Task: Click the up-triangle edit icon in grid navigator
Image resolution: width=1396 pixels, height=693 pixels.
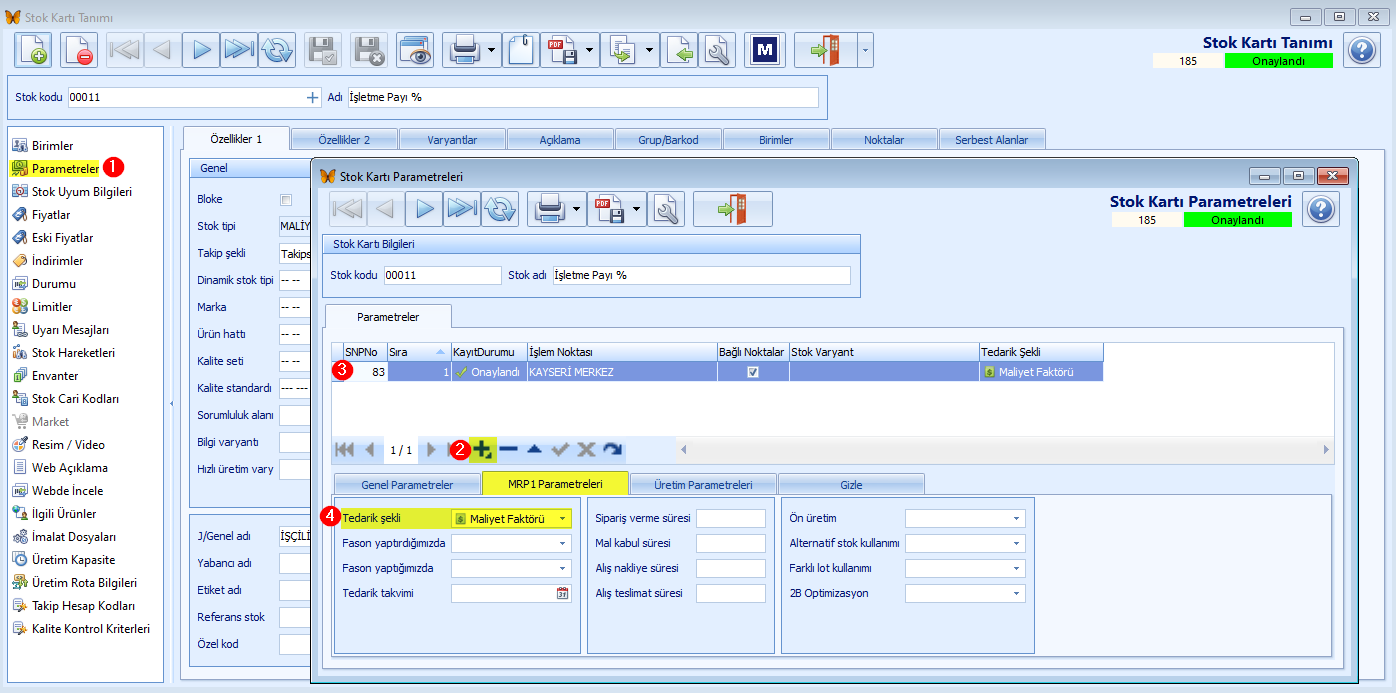Action: point(534,450)
